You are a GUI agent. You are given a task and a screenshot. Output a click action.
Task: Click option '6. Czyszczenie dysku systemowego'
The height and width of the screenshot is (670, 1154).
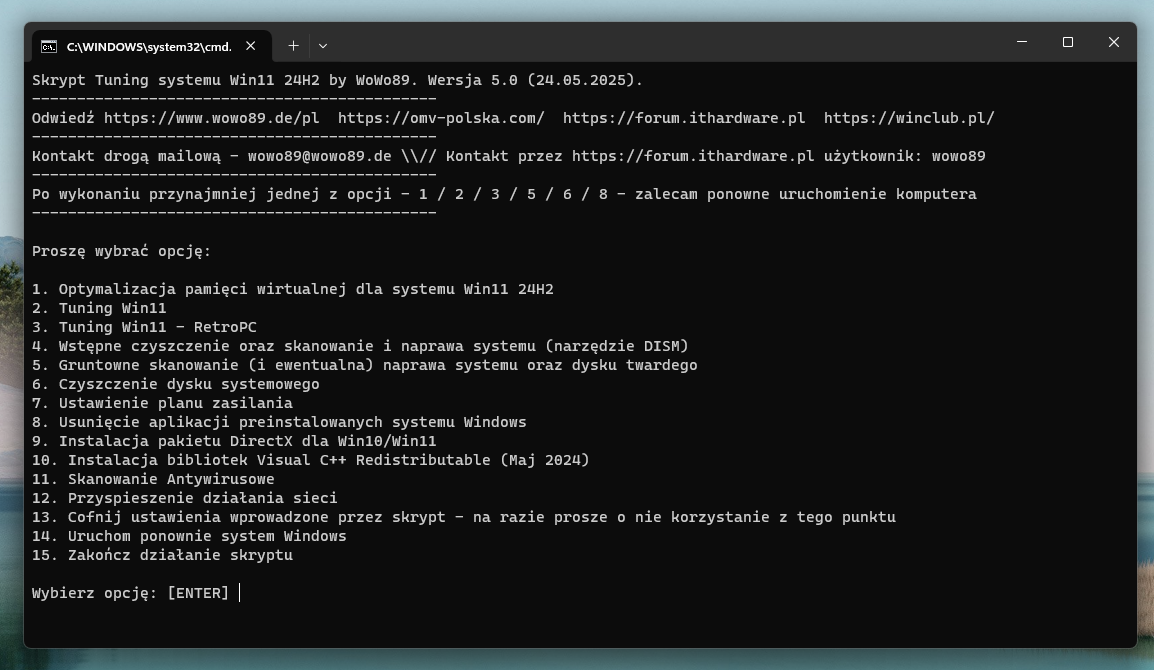click(176, 384)
